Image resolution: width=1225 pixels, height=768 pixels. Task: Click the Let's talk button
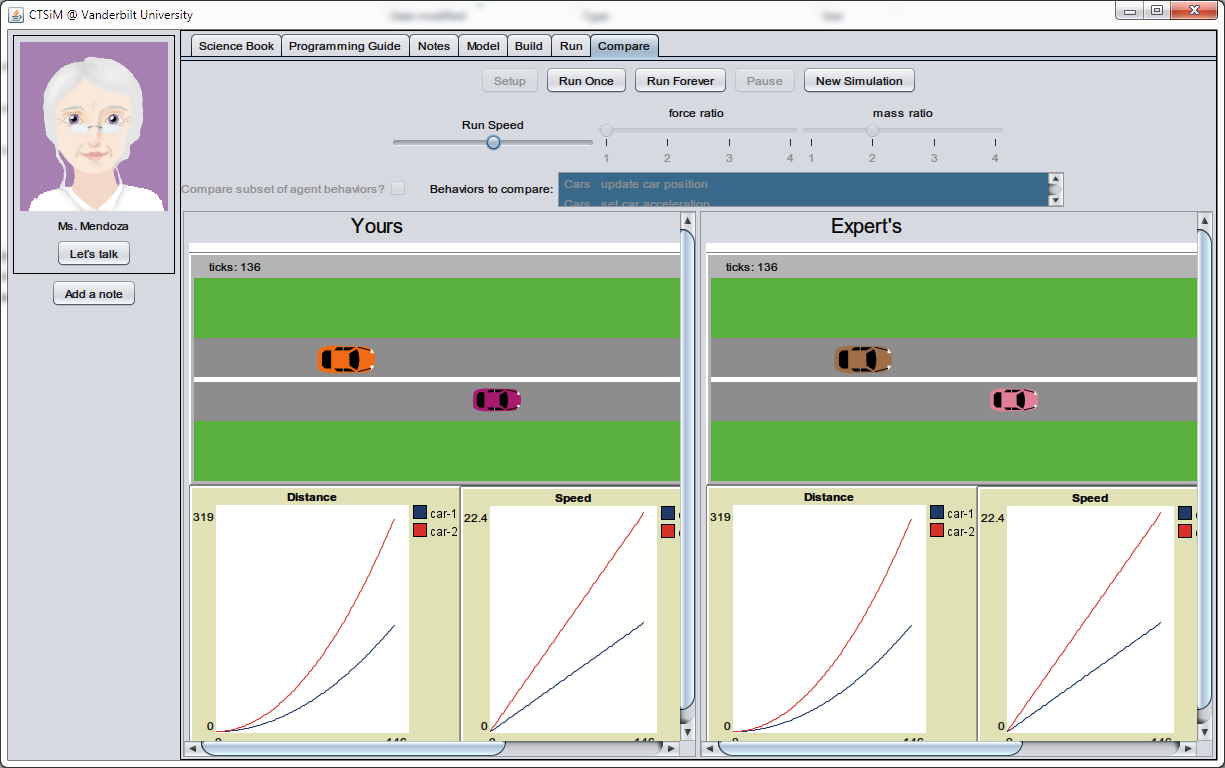[93, 253]
